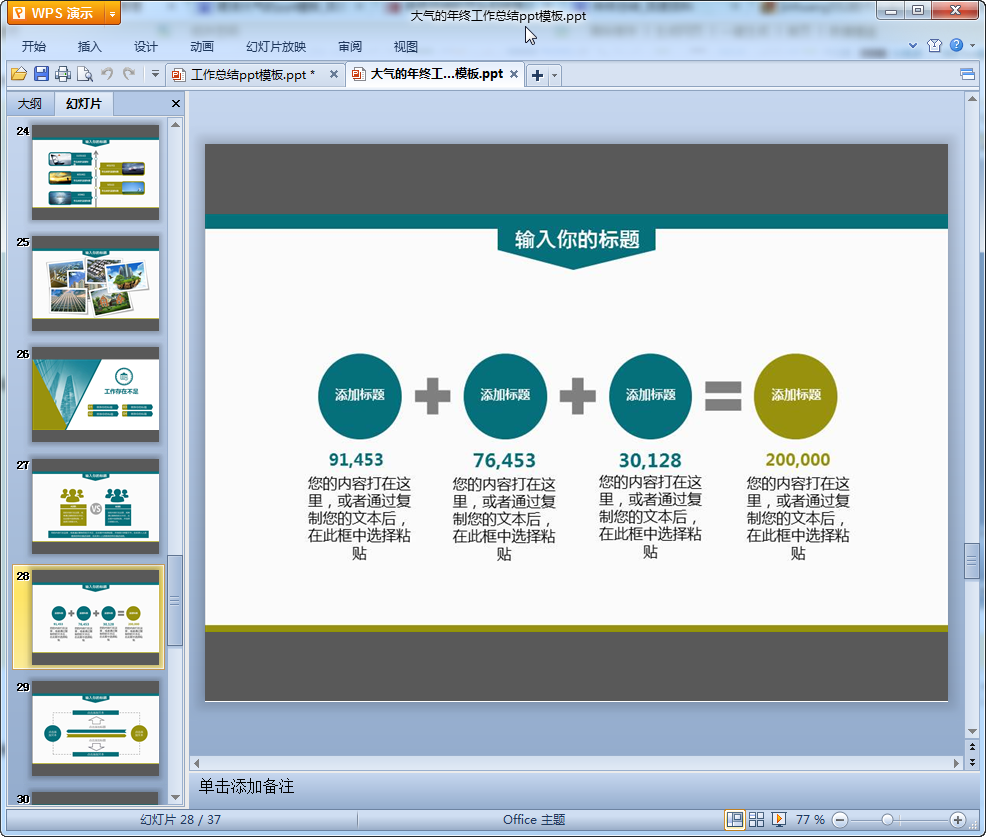Viewport: 986px width, 837px height.
Task: Open the 开始 menu
Action: 34,47
